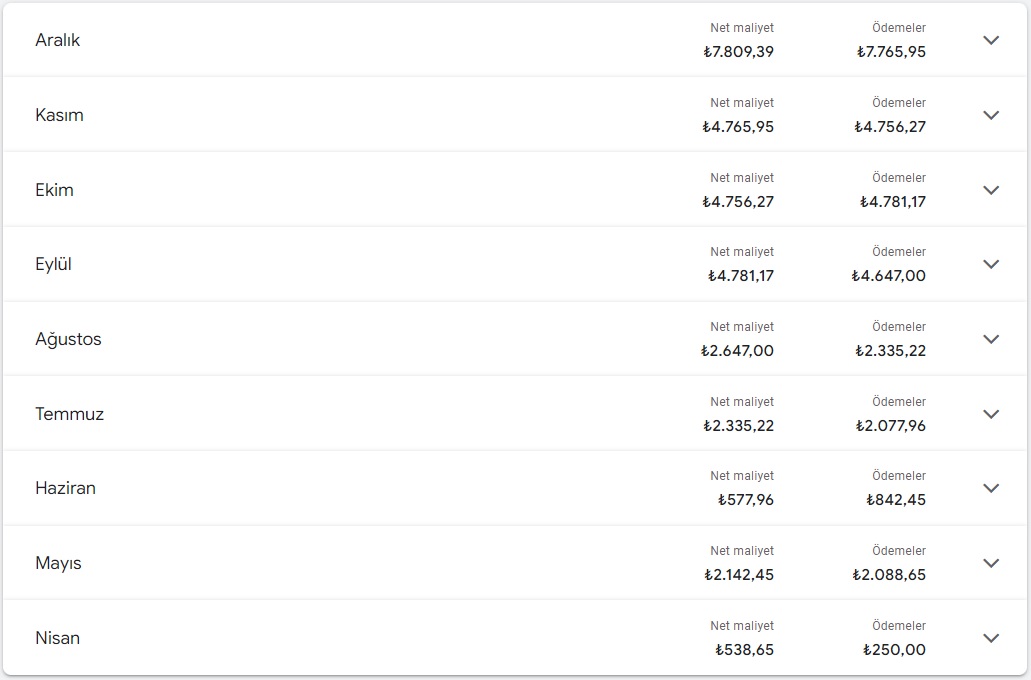1031x680 pixels.
Task: Show Temmuz details via chevron
Action: (x=991, y=414)
